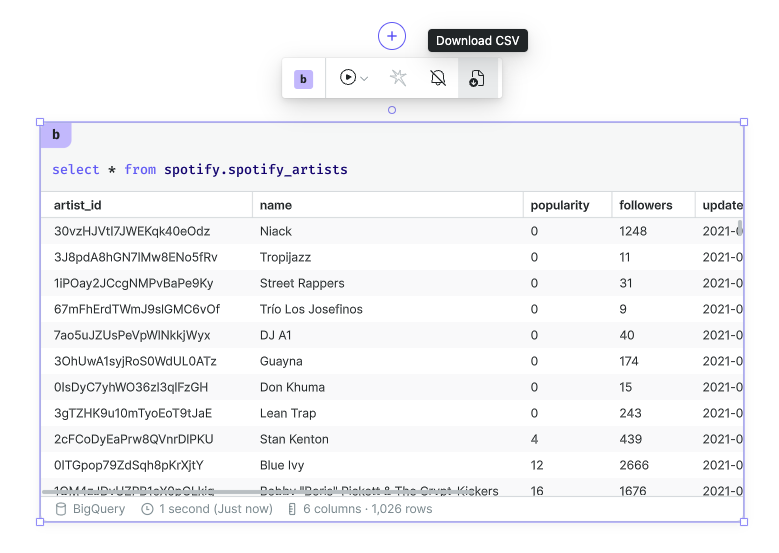Click the plus add block button

click(391, 36)
